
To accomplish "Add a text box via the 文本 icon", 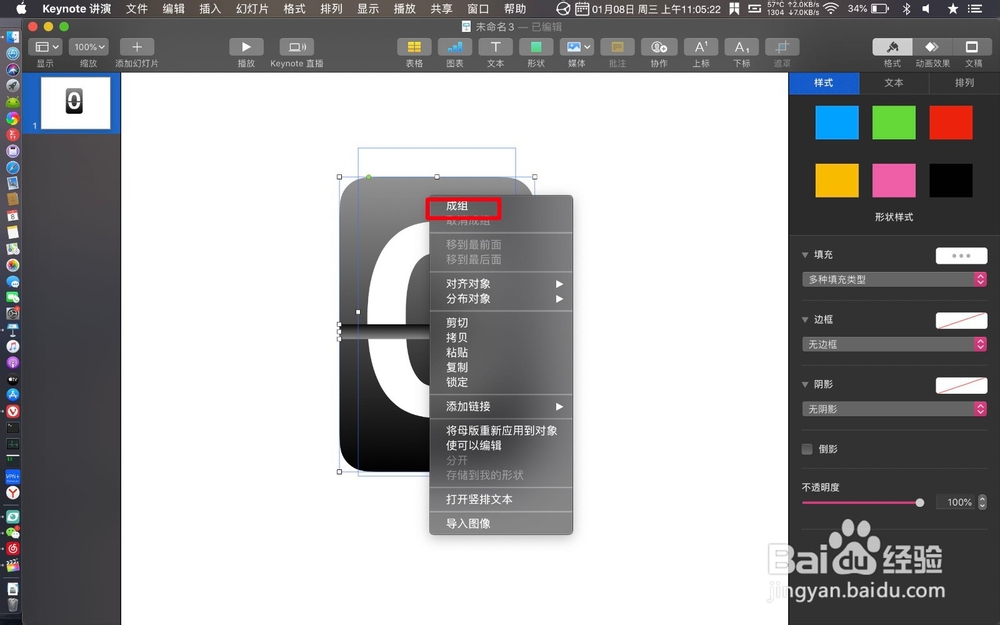I will tap(496, 46).
